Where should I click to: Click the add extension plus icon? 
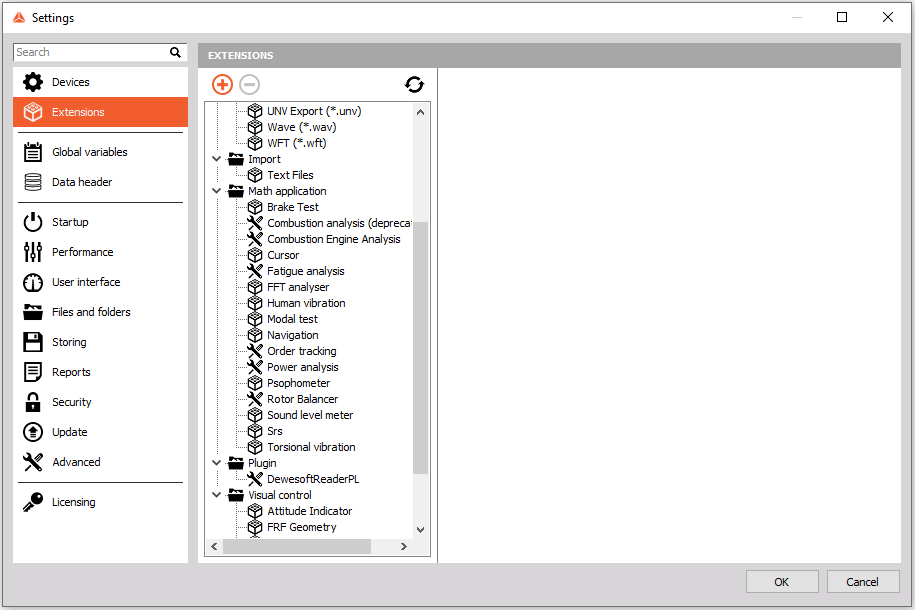[222, 84]
